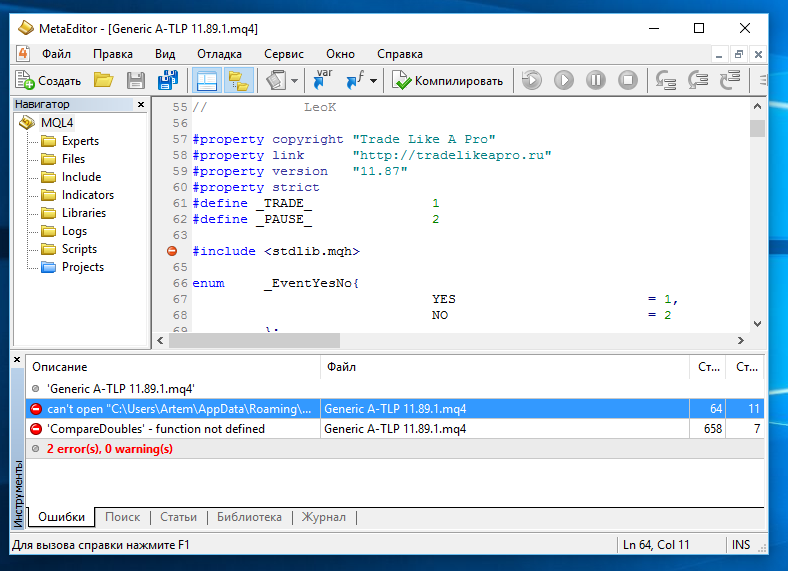Select the Files folder in Navigator
The height and width of the screenshot is (571, 788).
click(73, 159)
